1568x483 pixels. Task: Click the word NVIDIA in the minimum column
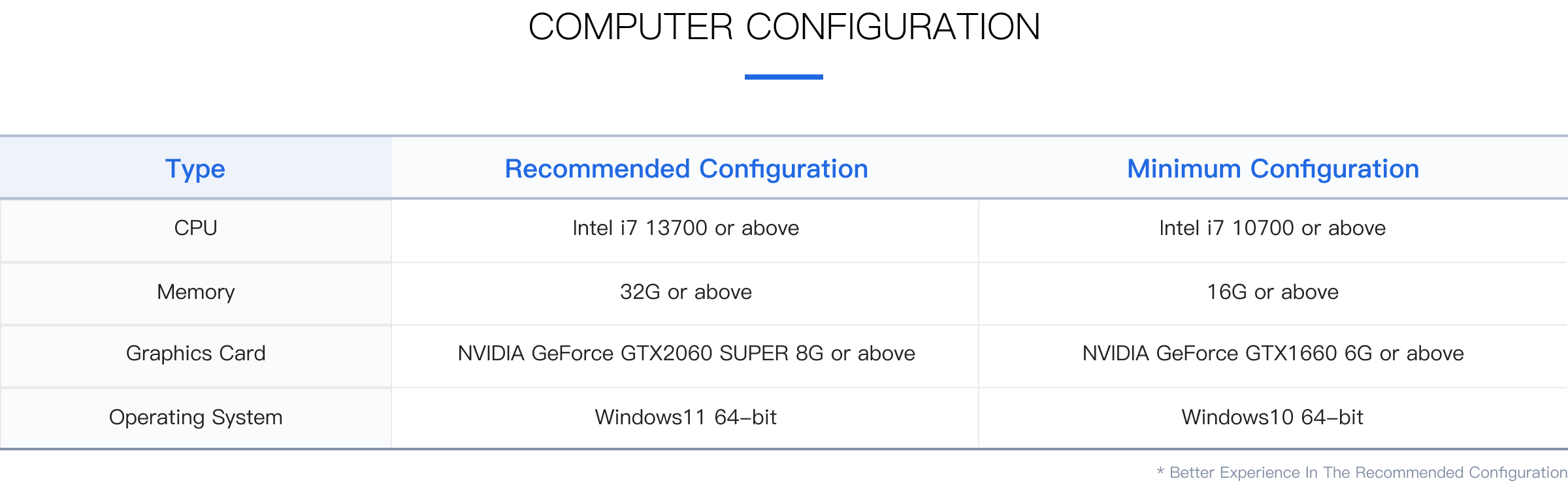coord(1115,353)
